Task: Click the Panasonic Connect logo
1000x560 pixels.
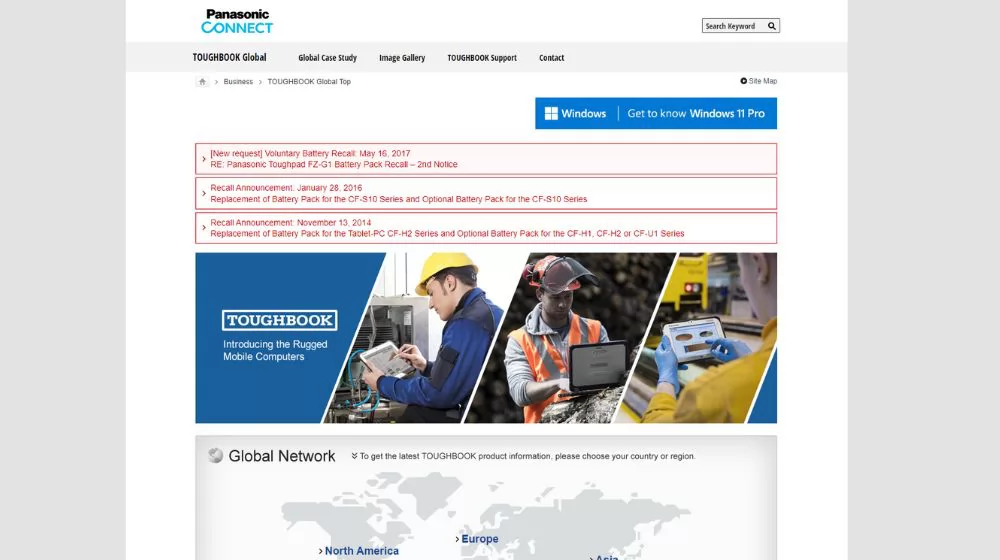Action: [x=237, y=21]
